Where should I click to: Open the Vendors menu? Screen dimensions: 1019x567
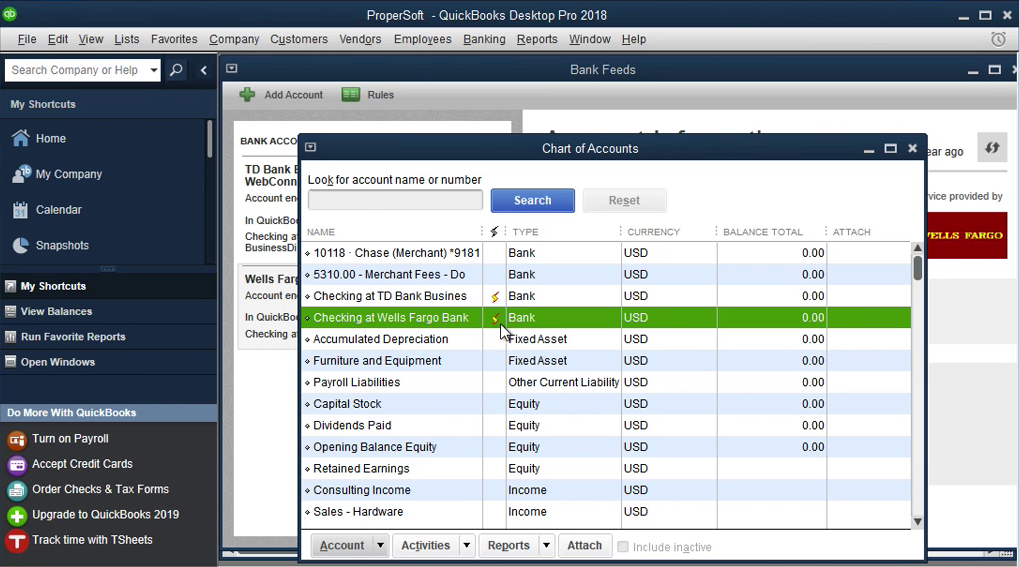[x=360, y=39]
